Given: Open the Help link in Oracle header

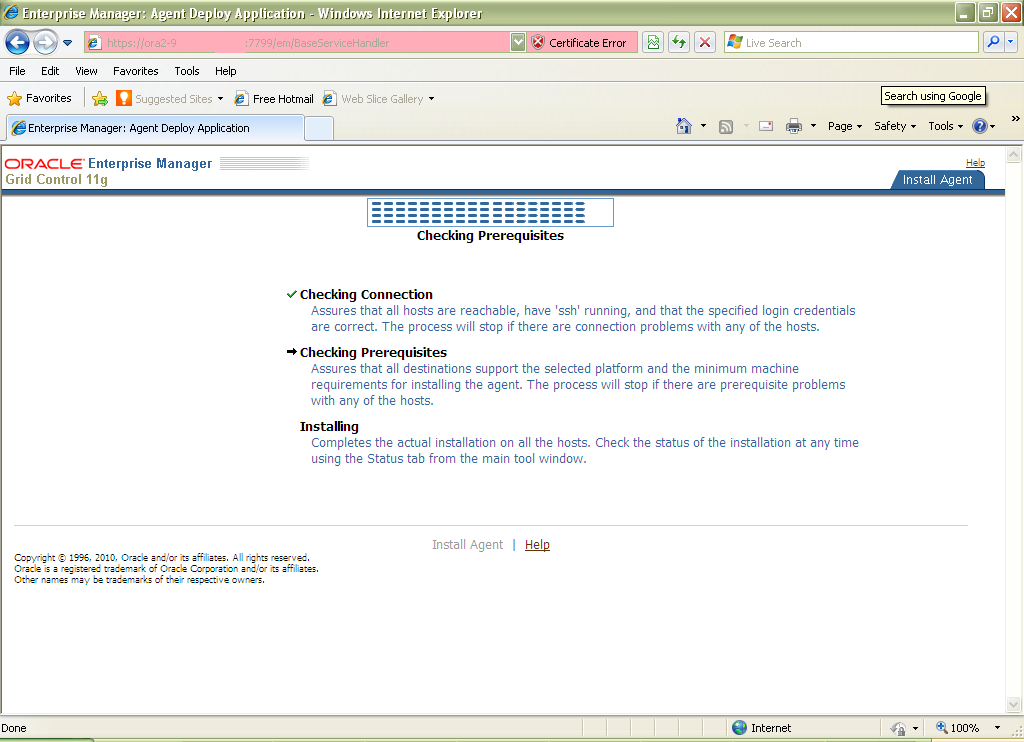Looking at the screenshot, I should 975,163.
